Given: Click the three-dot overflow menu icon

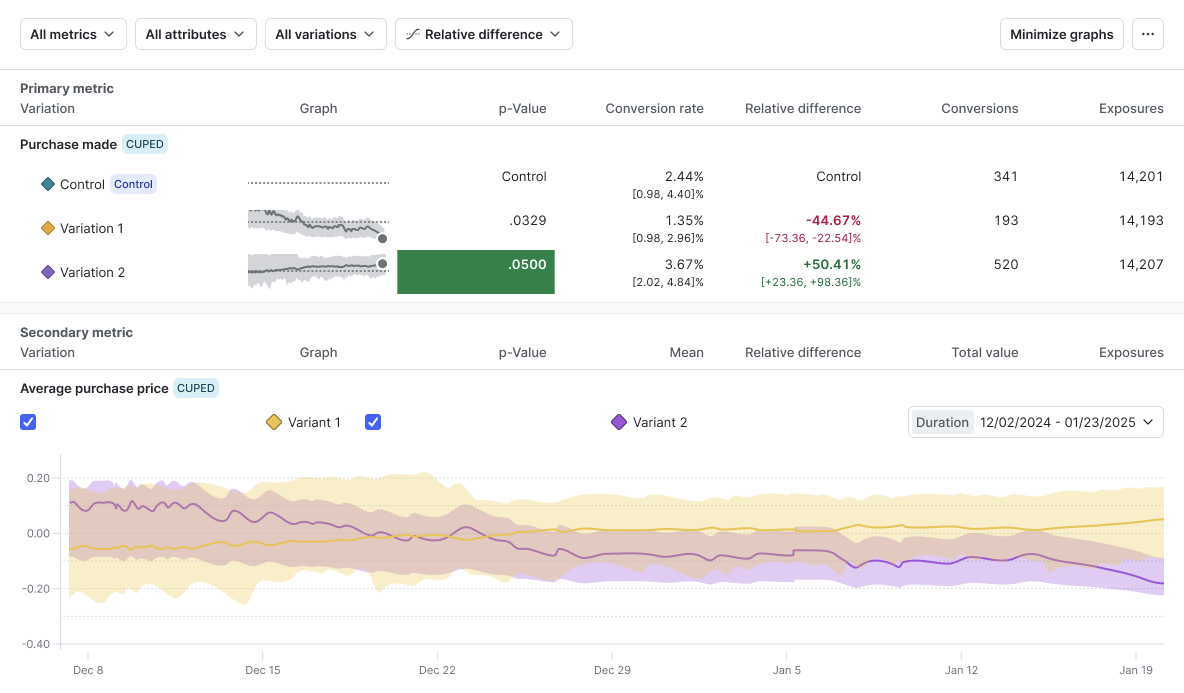Looking at the screenshot, I should pyautogui.click(x=1147, y=33).
